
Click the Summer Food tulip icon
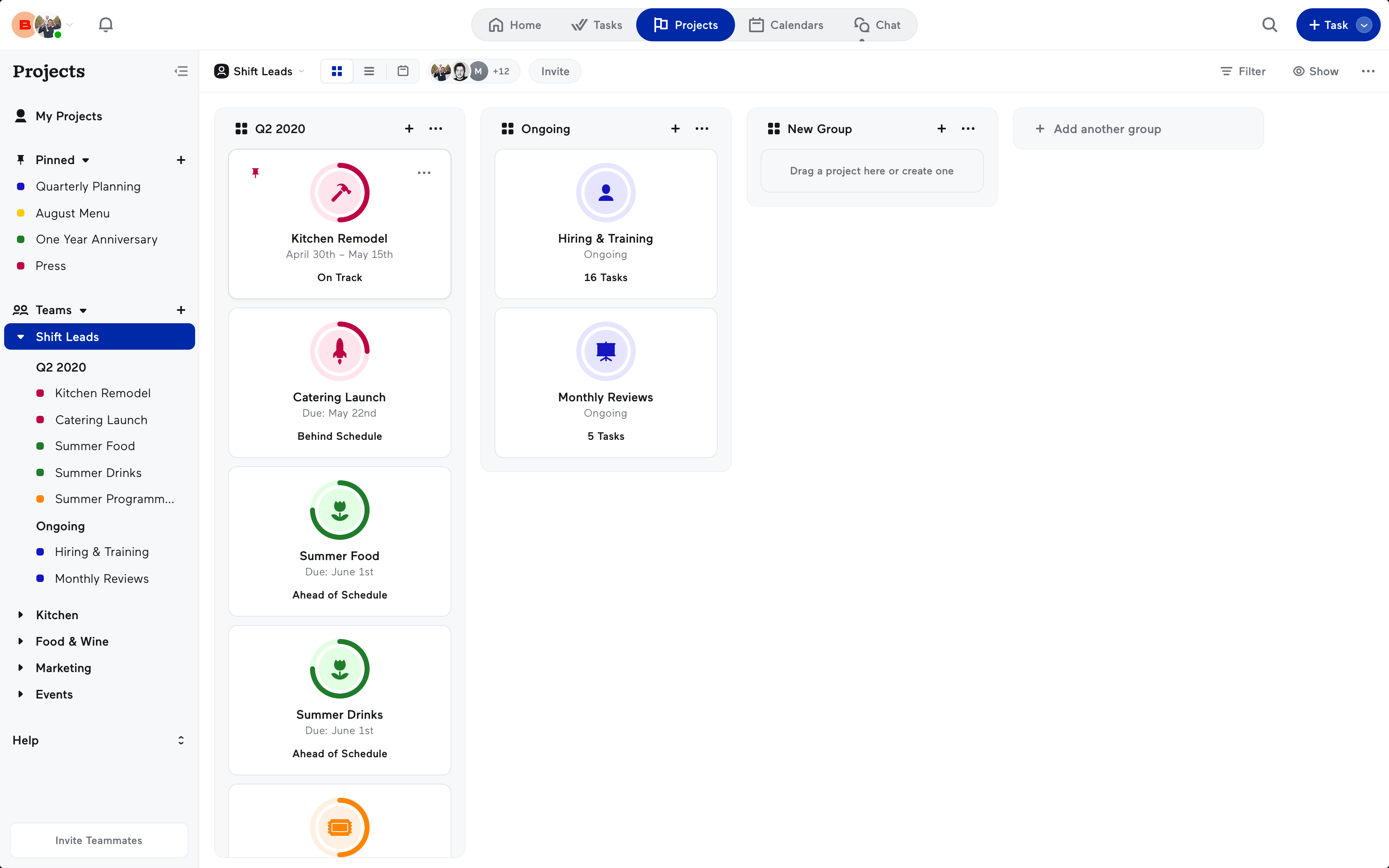coord(340,510)
